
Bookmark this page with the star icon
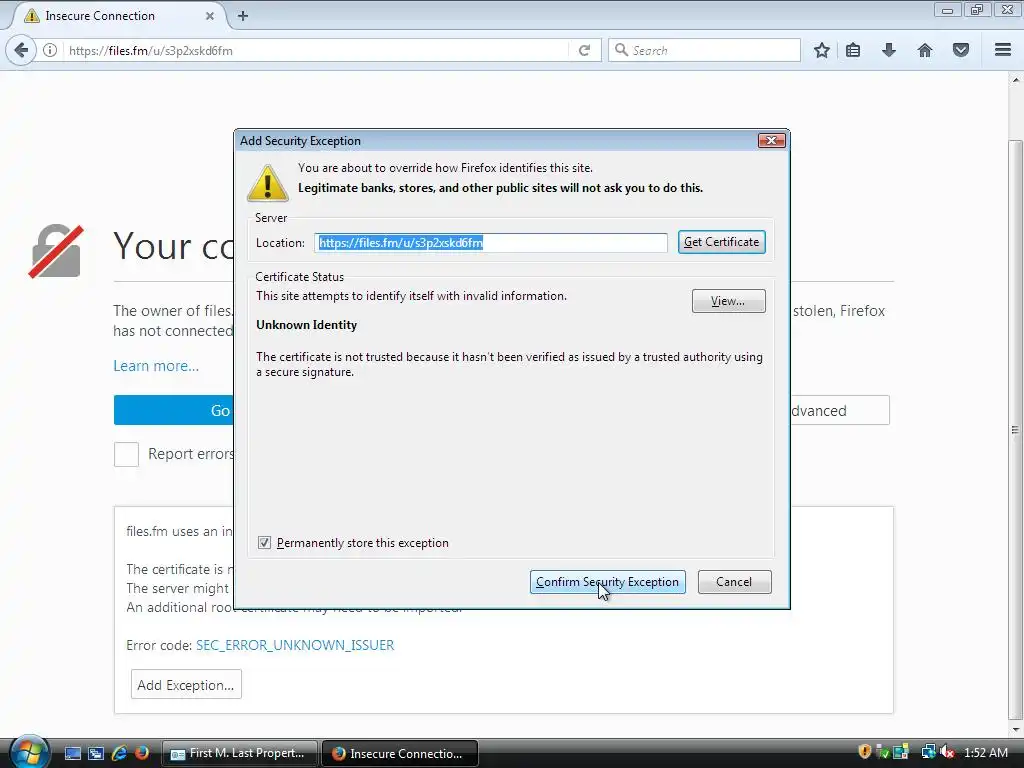822,50
